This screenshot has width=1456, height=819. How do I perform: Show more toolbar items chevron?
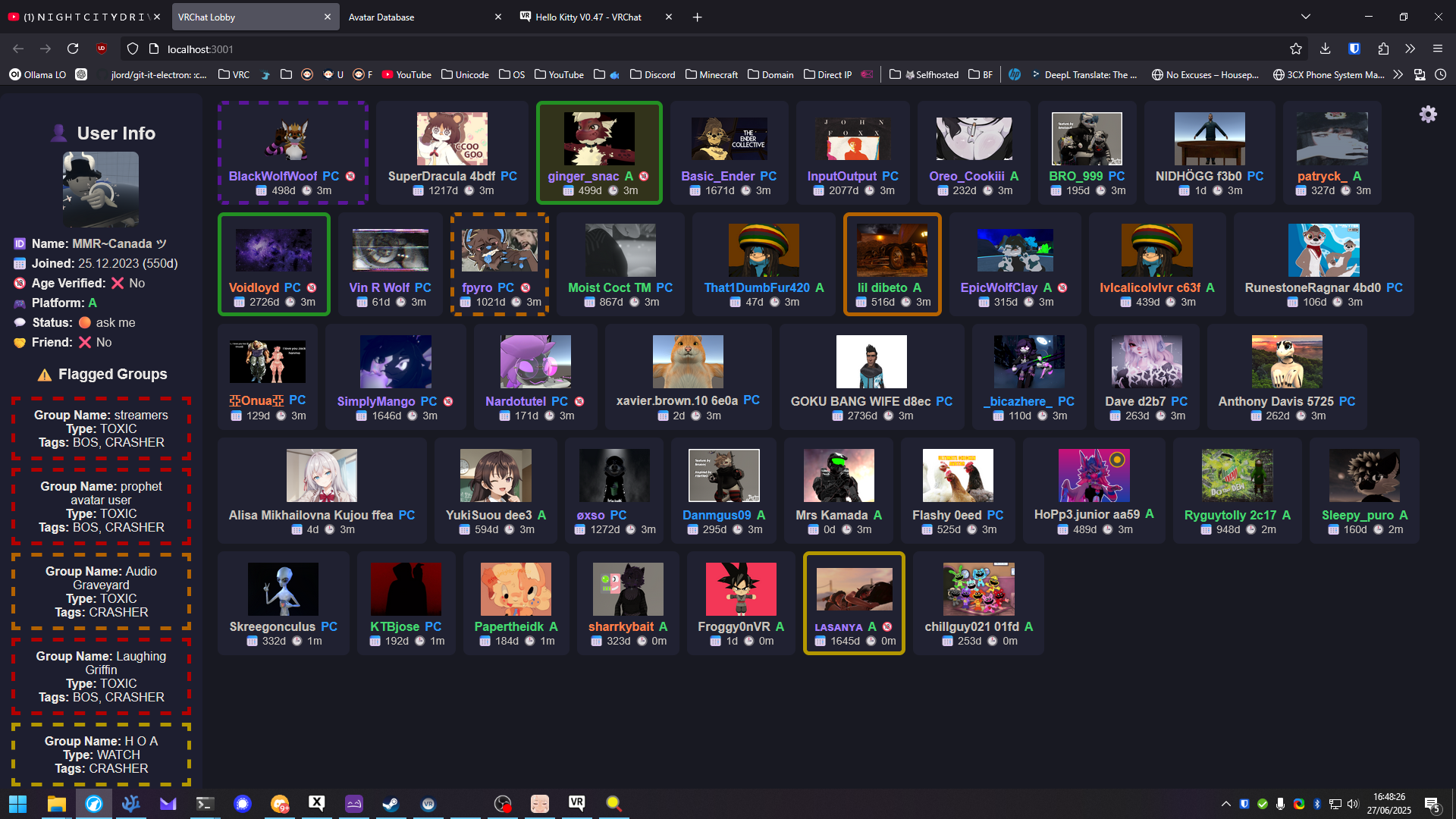(x=1410, y=49)
